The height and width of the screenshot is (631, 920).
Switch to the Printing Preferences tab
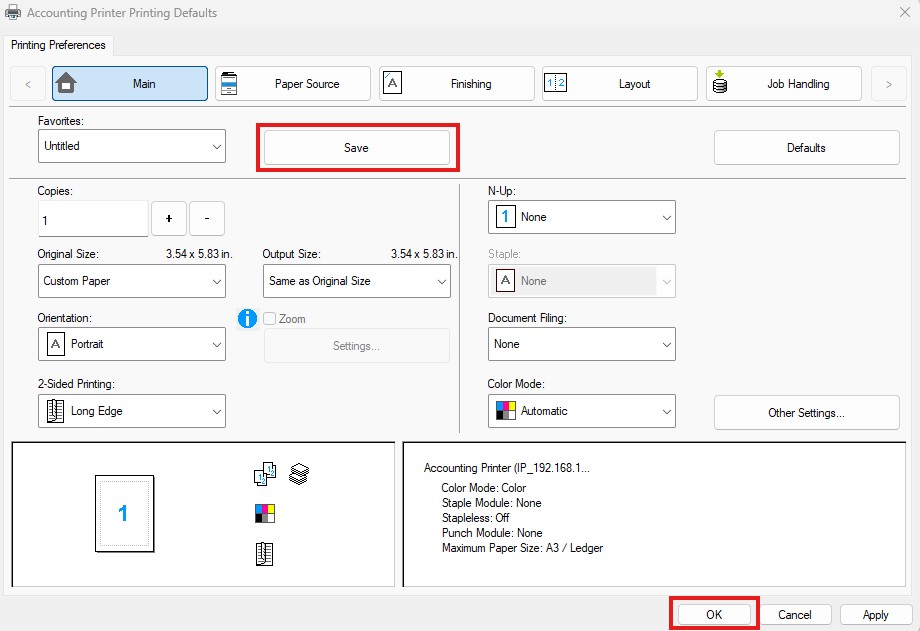click(x=59, y=45)
